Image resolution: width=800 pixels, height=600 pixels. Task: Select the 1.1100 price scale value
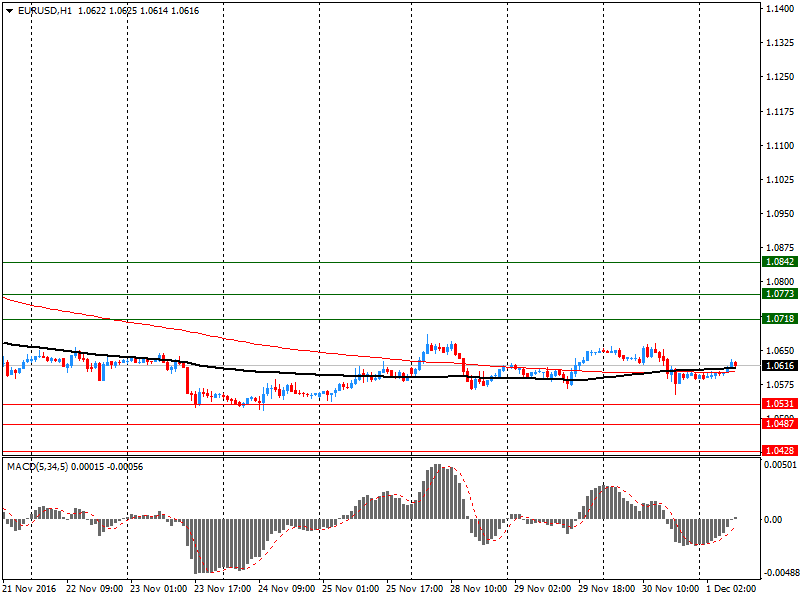click(780, 145)
